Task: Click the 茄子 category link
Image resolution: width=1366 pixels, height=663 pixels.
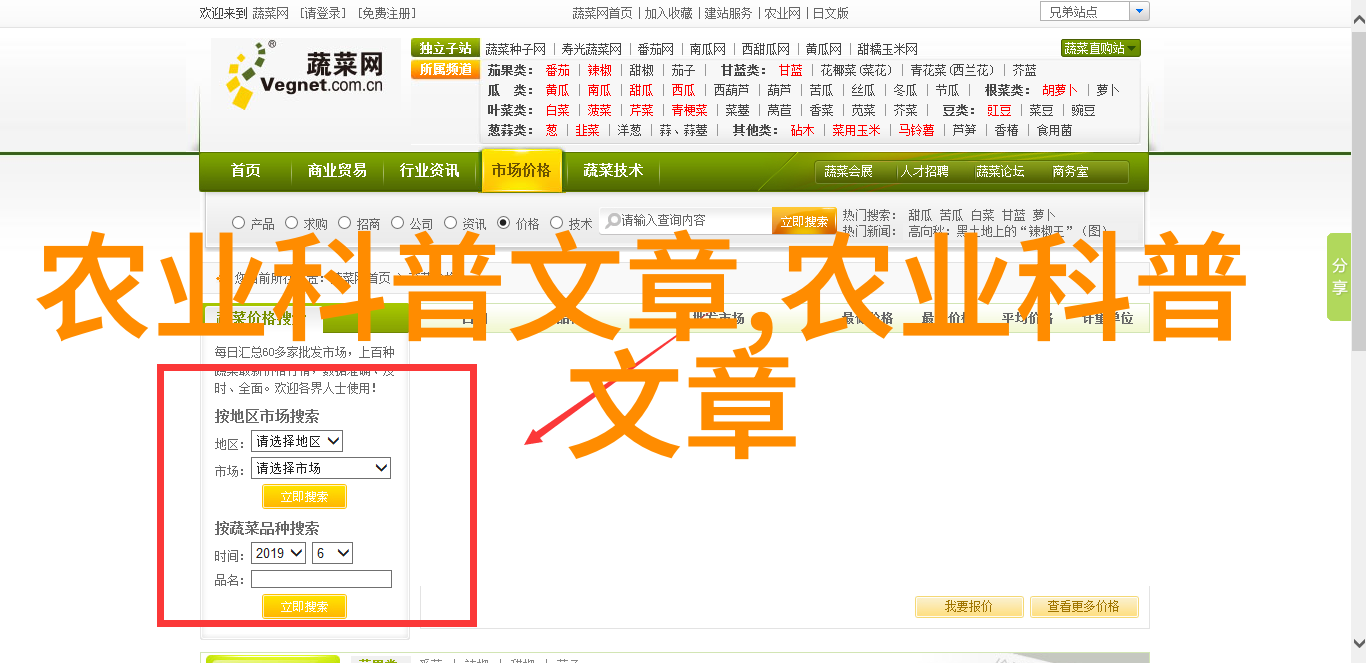Action: click(x=683, y=70)
